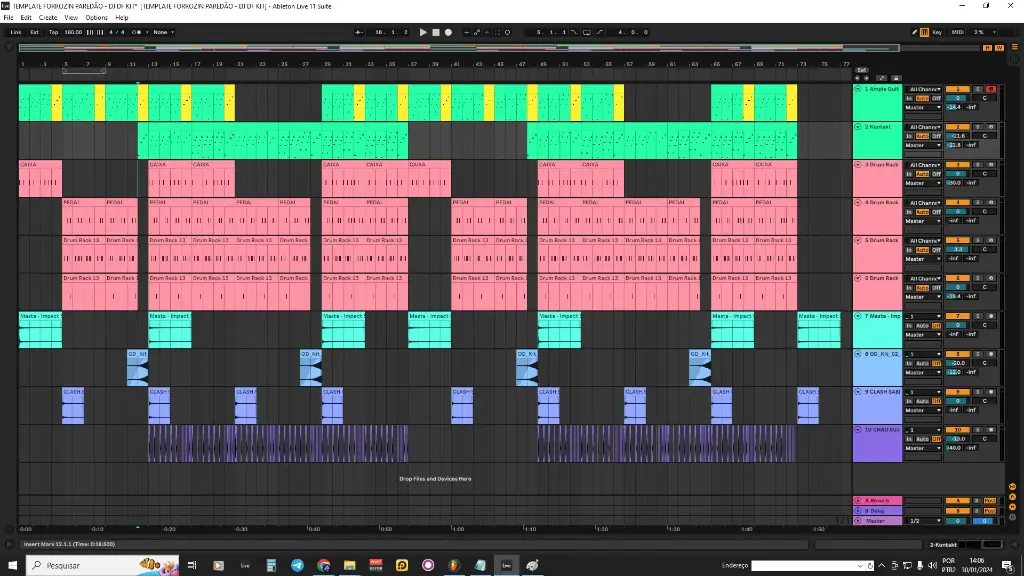Image resolution: width=1024 pixels, height=576 pixels.
Task: Click the Ableton Live taskbar icon
Action: pos(506,565)
